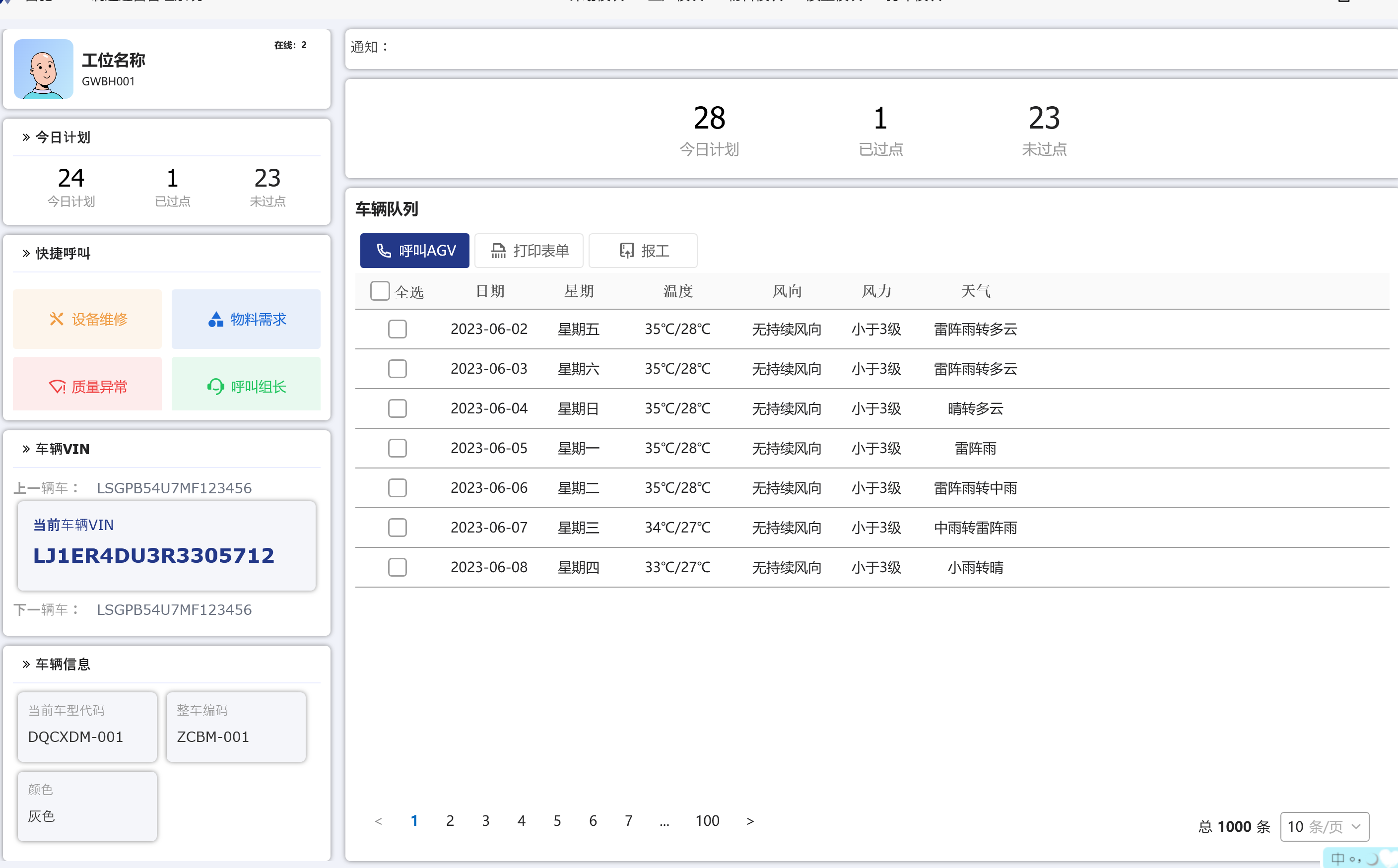Click the 星期四 weekday cell
The width and height of the screenshot is (1398, 868).
coord(579,567)
